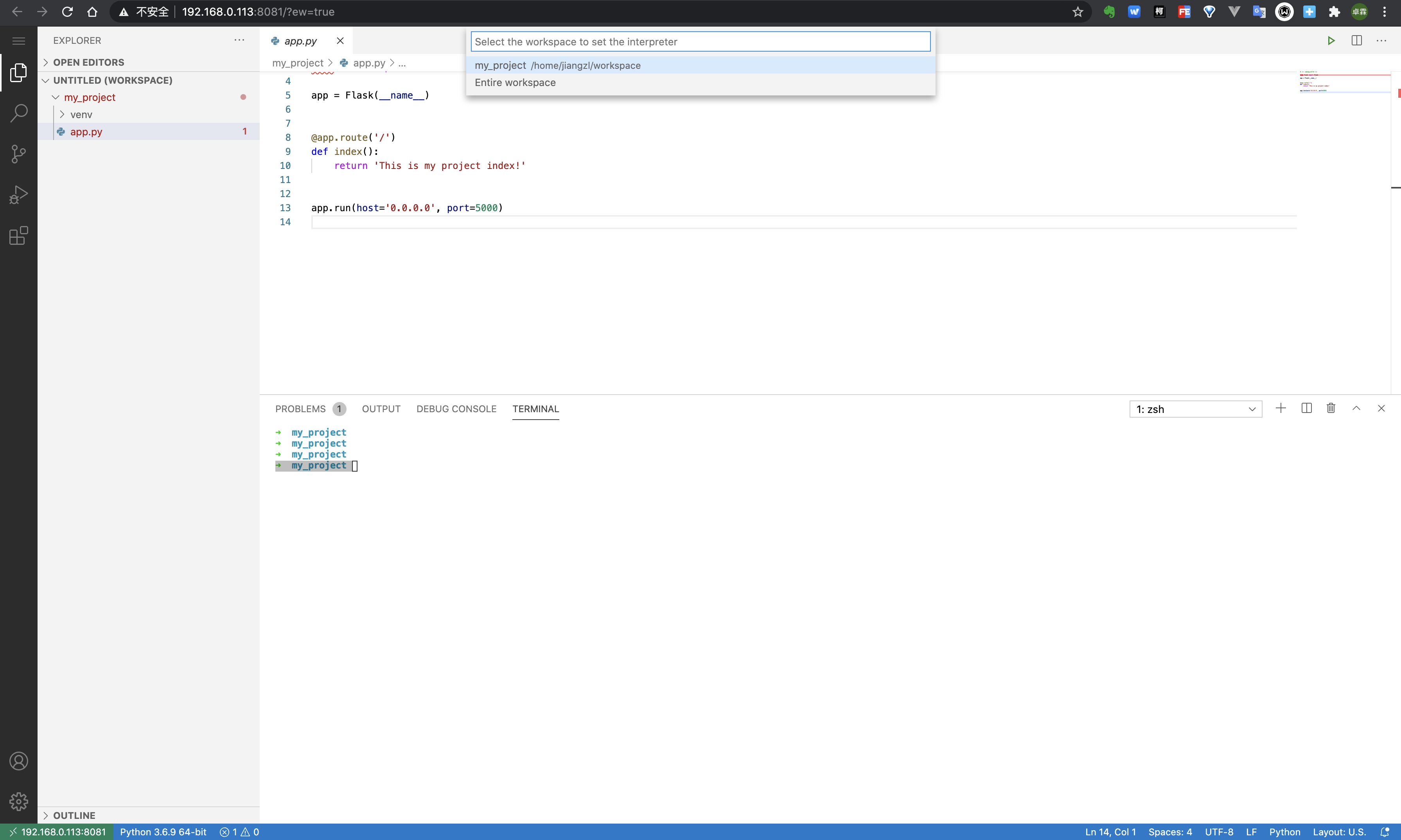This screenshot has height=840, width=1401.
Task: Reload the browser page
Action: [67, 12]
